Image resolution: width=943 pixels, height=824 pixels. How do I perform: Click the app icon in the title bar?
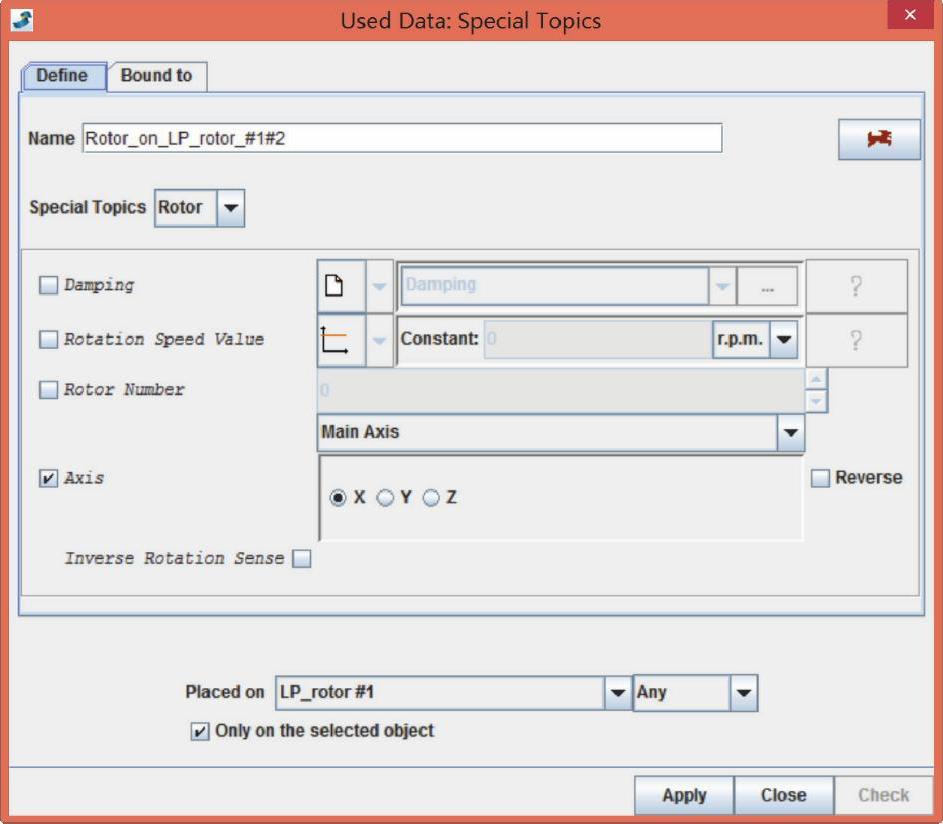tap(21, 19)
